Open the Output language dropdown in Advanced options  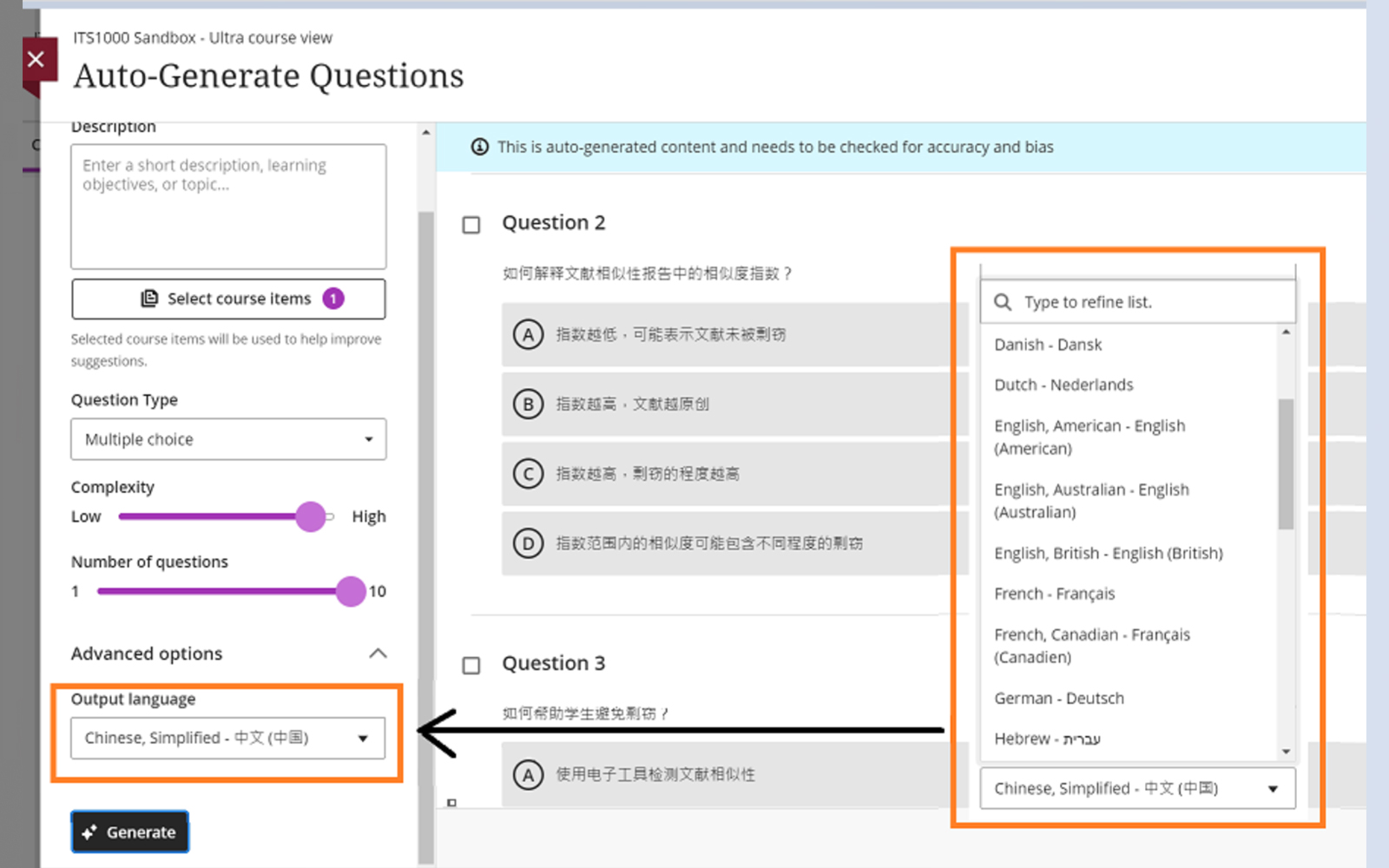(x=227, y=738)
